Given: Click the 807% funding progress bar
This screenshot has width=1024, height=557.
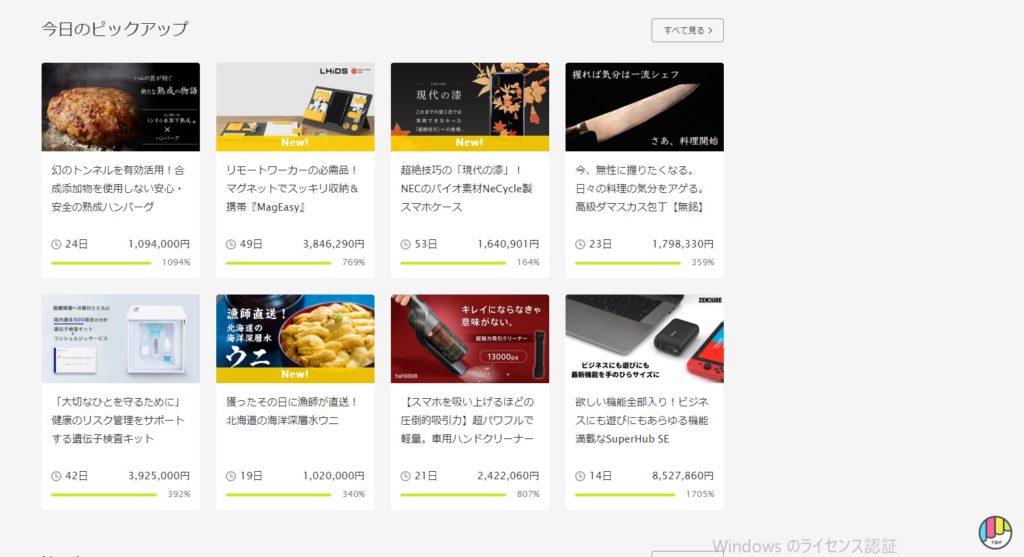Looking at the screenshot, I should tap(453, 495).
